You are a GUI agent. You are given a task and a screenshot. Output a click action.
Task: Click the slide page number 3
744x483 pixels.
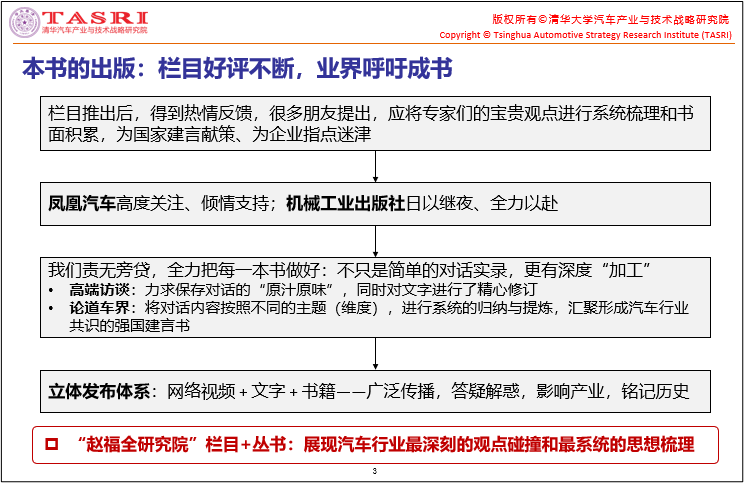pos(374,472)
